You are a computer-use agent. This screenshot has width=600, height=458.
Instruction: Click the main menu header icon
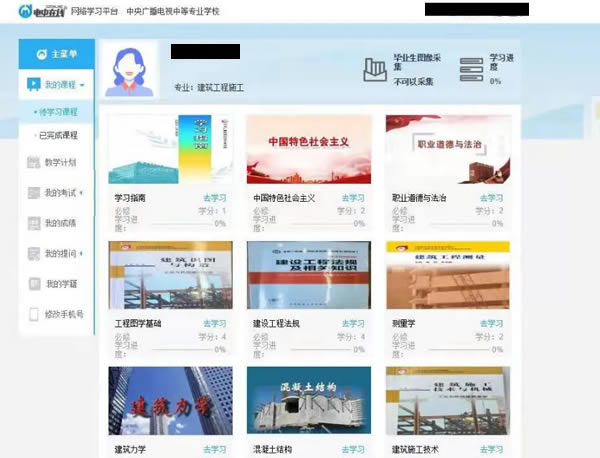point(41,54)
